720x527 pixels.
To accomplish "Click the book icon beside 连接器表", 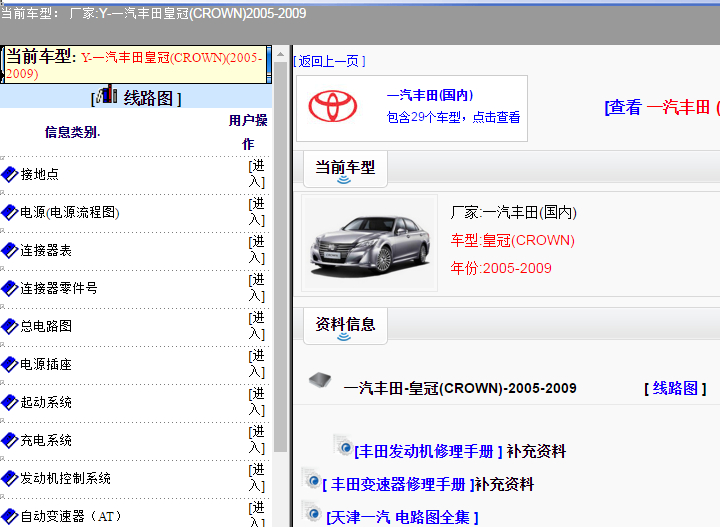I will coord(9,251).
